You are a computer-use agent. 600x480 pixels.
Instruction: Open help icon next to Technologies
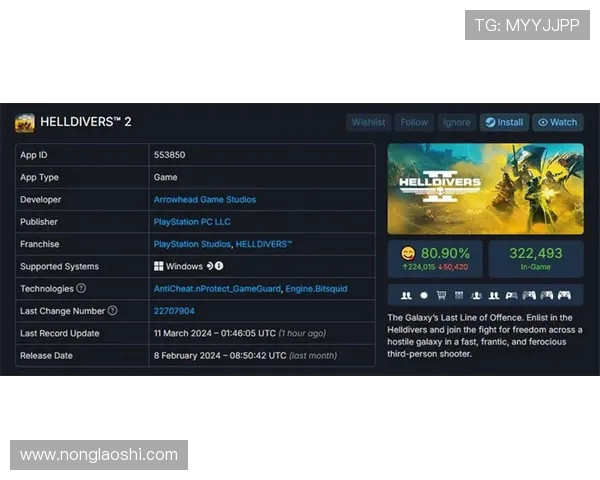point(81,289)
